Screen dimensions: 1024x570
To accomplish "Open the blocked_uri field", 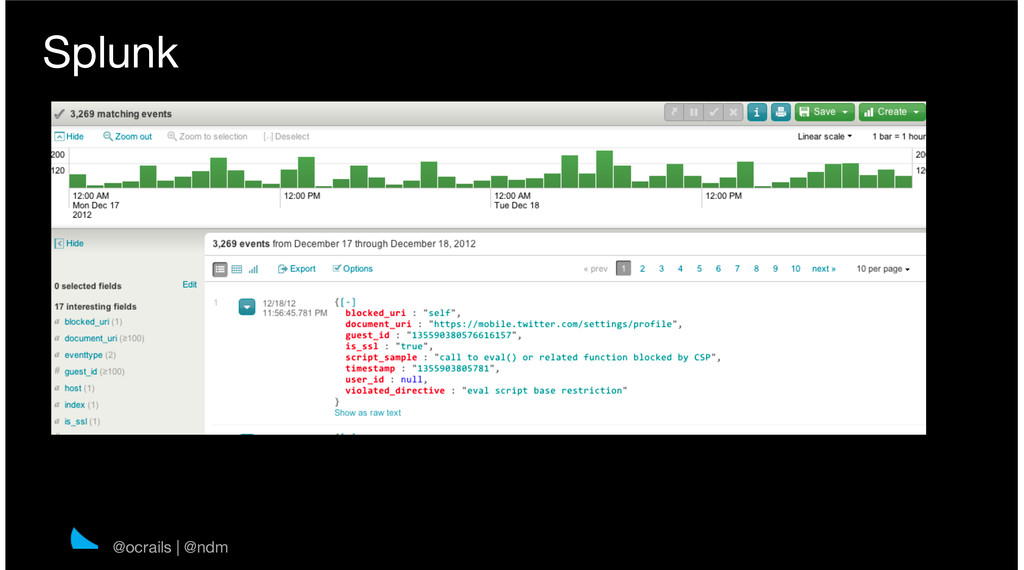I will pyautogui.click(x=87, y=322).
